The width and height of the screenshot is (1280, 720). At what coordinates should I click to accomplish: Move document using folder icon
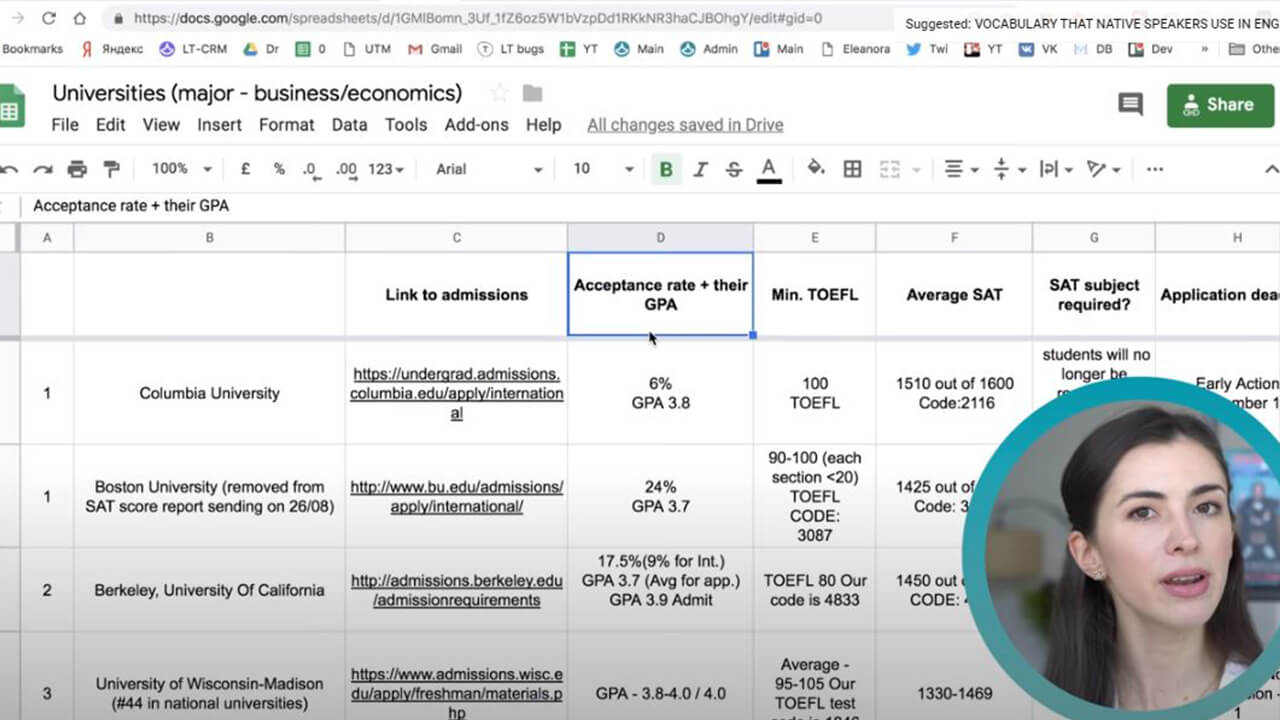(533, 93)
